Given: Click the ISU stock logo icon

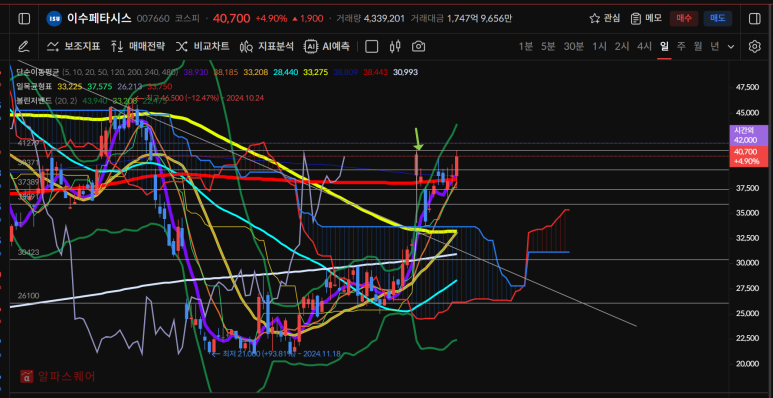Looking at the screenshot, I should point(54,19).
